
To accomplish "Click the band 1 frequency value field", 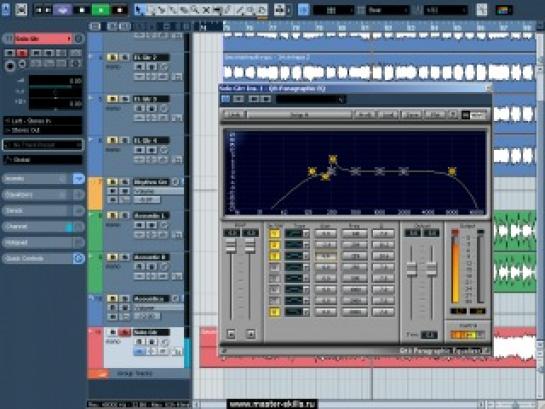I will [x=355, y=234].
